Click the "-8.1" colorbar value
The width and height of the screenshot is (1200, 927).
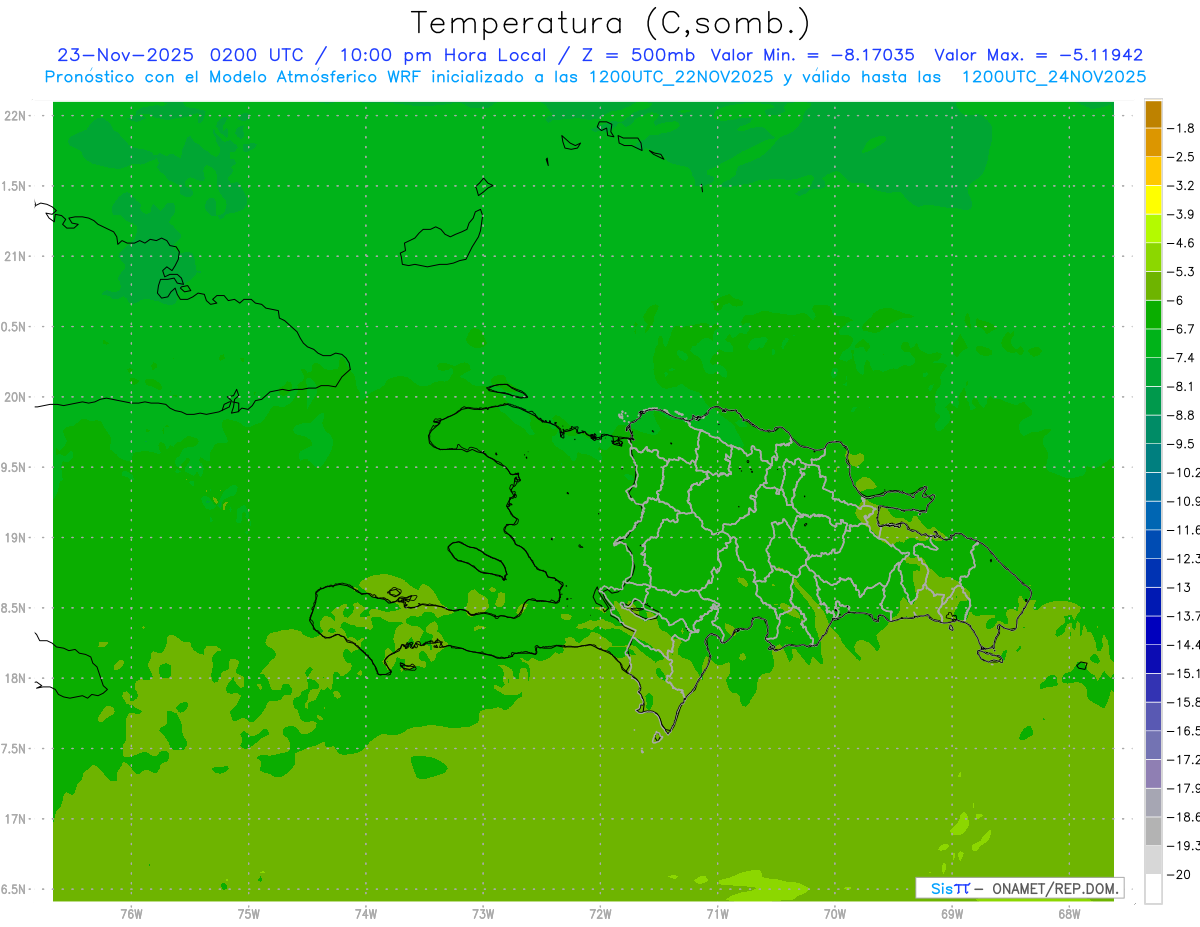(x=1182, y=386)
